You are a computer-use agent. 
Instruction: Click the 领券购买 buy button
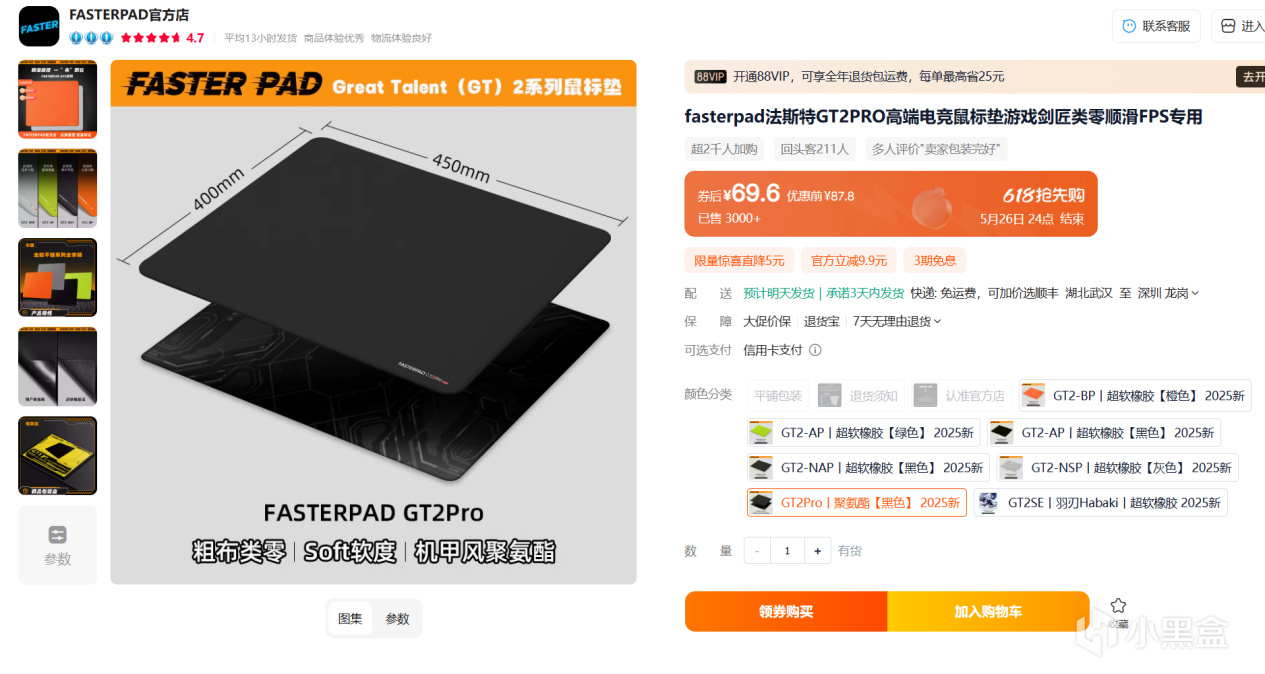(786, 611)
